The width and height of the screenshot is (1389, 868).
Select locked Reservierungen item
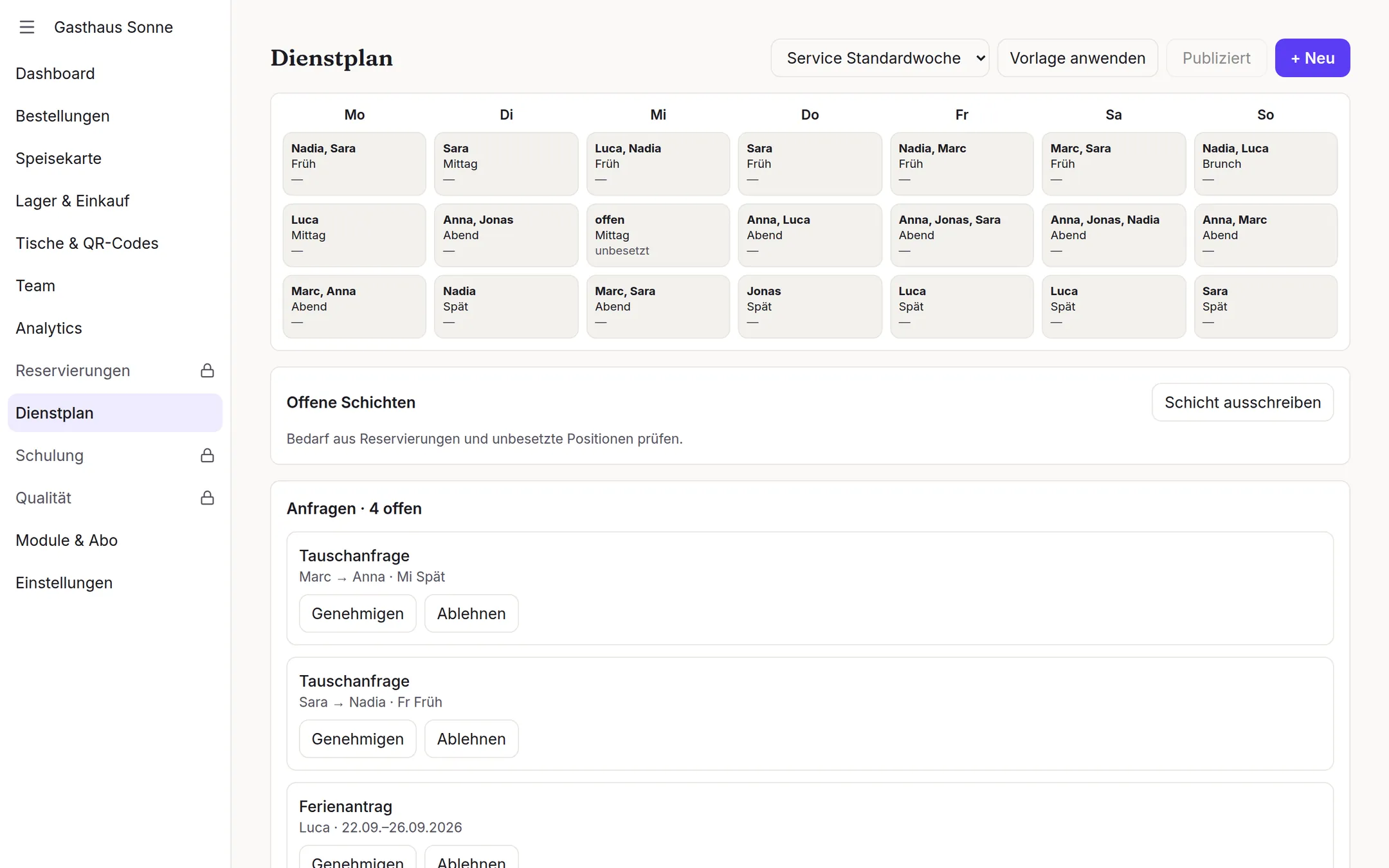115,370
